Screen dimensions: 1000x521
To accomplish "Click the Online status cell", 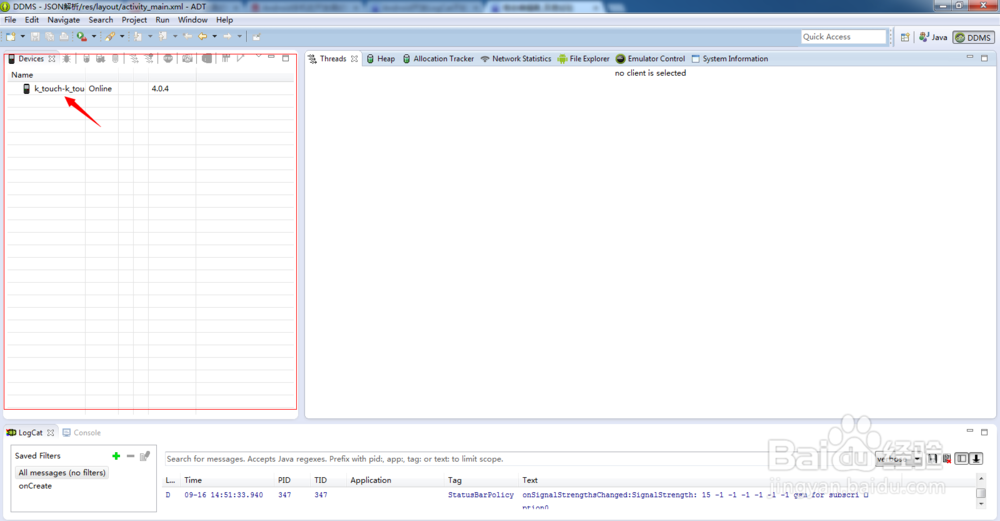I will pyautogui.click(x=100, y=89).
